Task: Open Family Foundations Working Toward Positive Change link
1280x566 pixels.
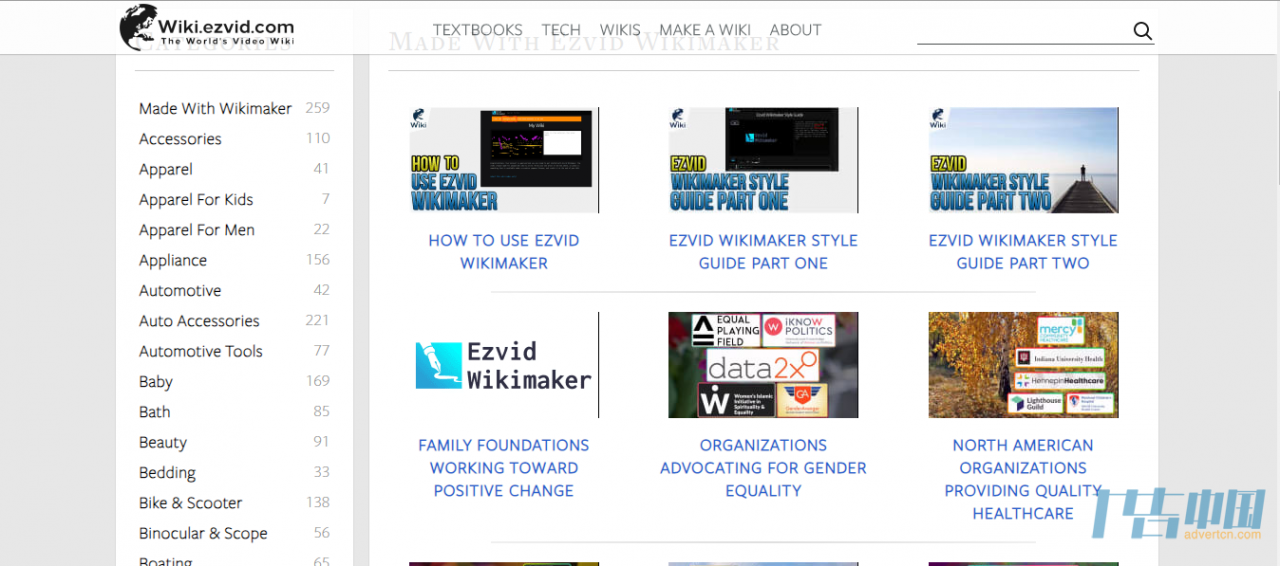Action: point(504,468)
